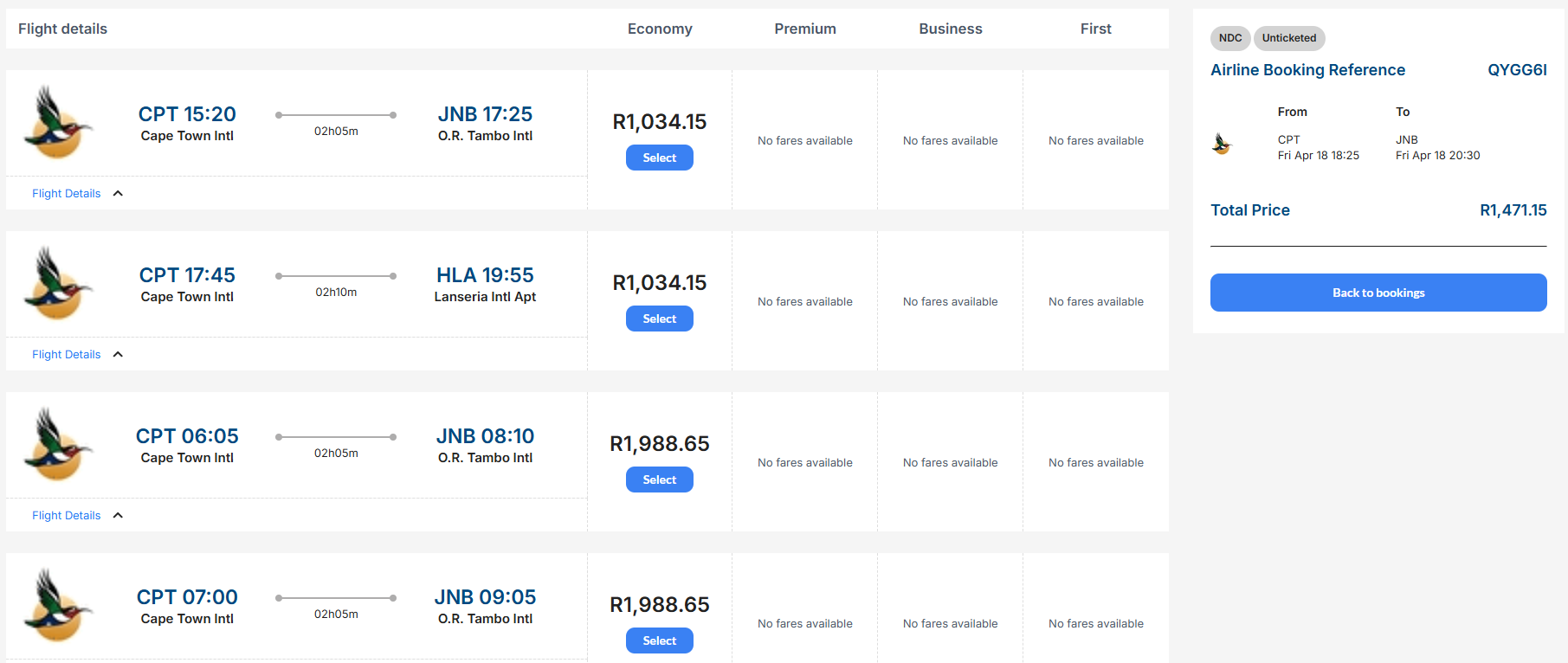Screen dimensions: 1568x663
Task: Click small airline logo in booking summary
Action: [1222, 145]
